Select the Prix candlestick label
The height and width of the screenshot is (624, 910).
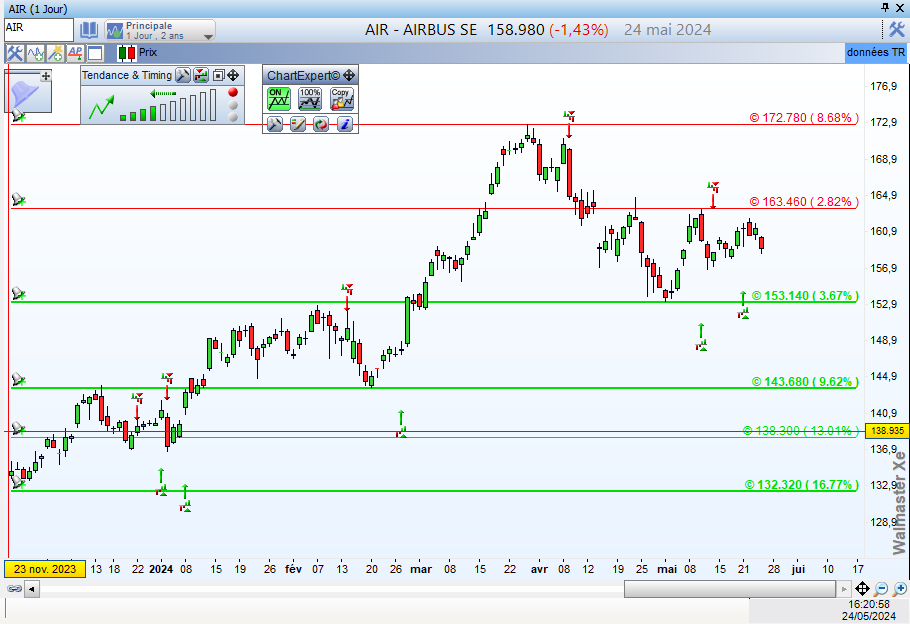(x=147, y=53)
